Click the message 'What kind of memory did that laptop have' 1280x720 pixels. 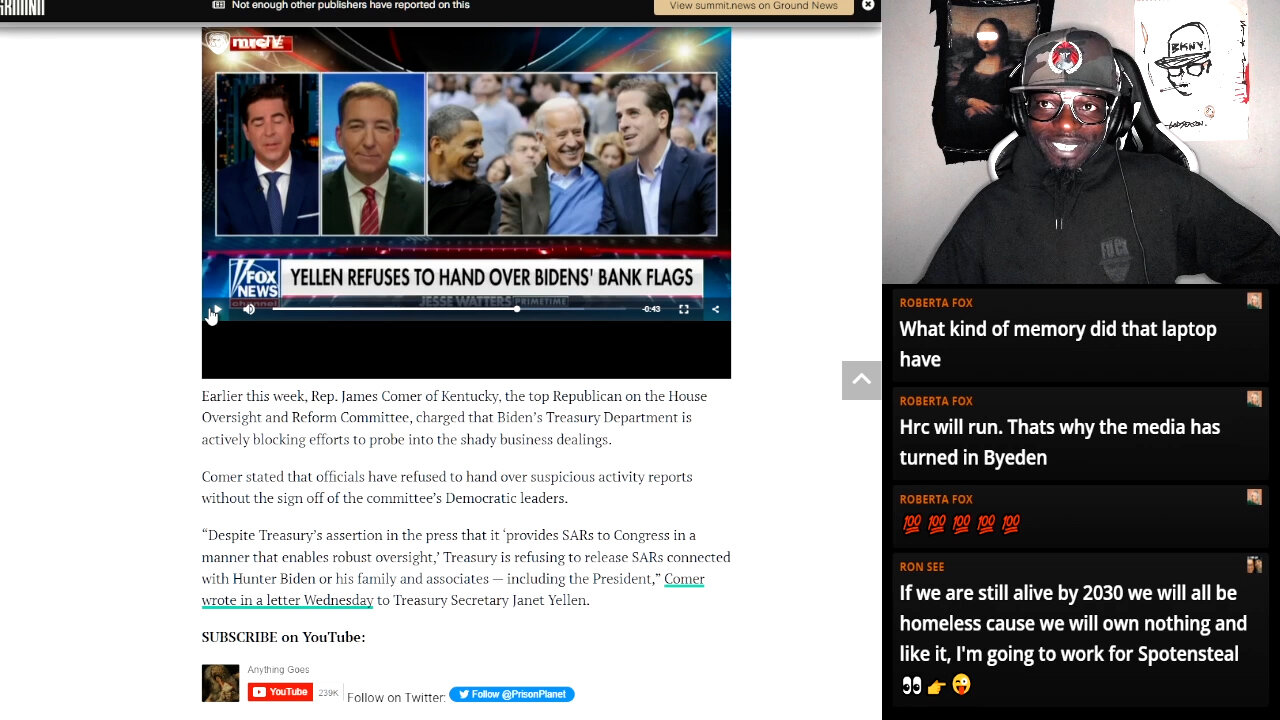click(1058, 344)
